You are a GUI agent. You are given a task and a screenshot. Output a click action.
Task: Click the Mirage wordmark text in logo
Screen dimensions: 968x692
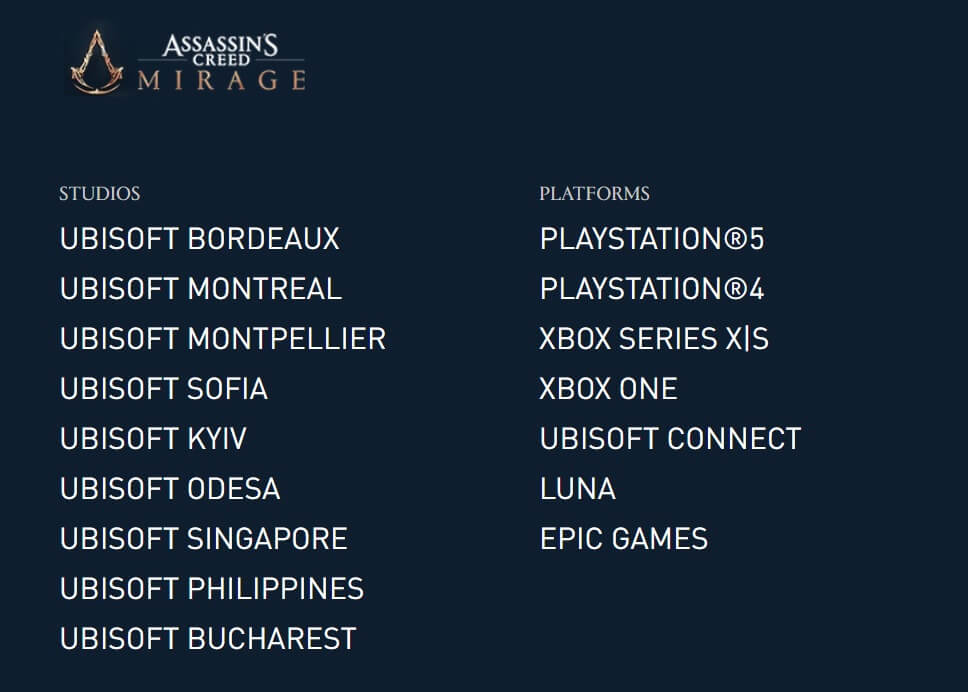pos(222,80)
